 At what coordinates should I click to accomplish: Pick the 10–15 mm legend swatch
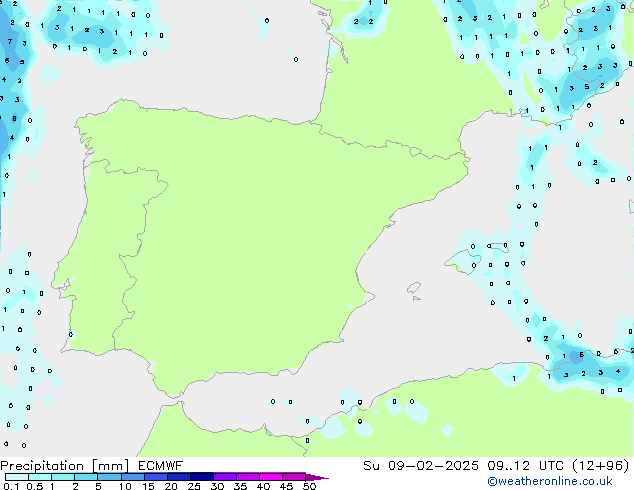132,477
